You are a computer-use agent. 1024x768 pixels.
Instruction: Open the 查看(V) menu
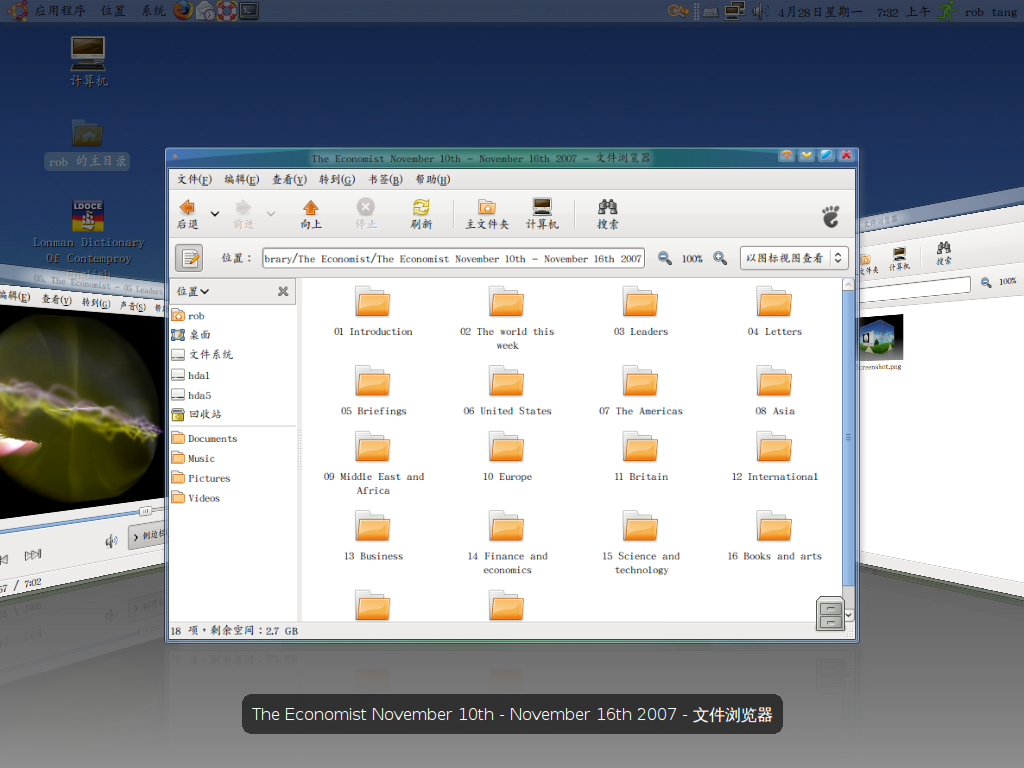click(289, 180)
